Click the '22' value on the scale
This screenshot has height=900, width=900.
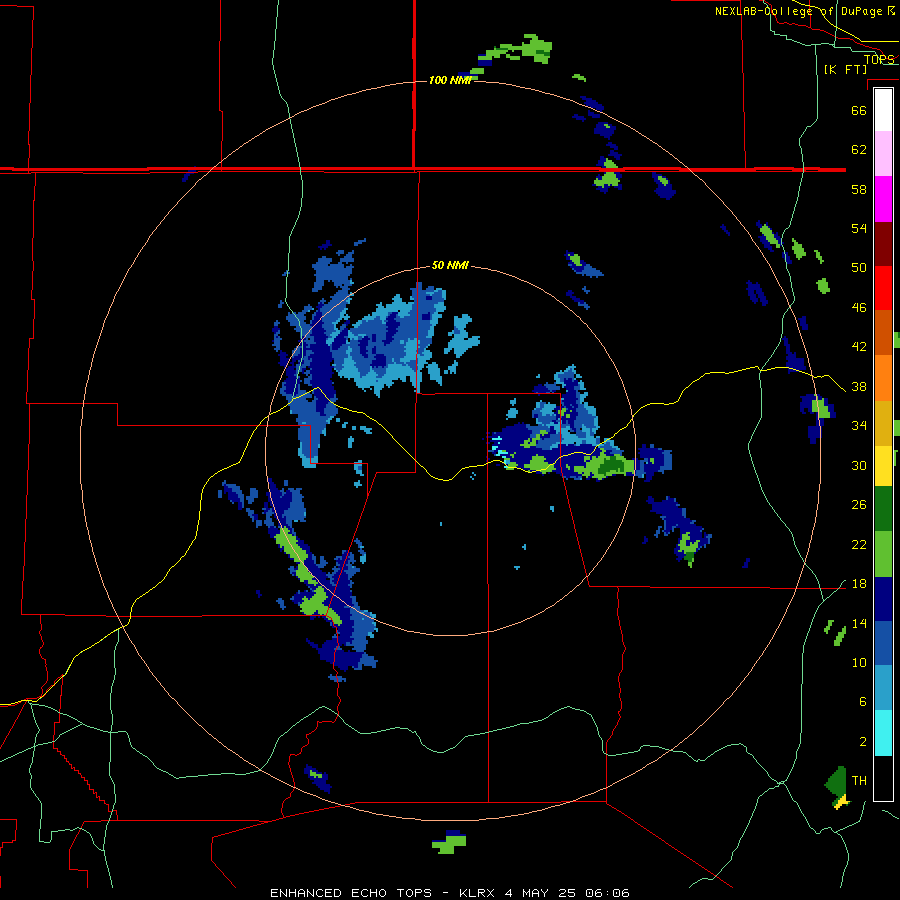pyautogui.click(x=859, y=545)
